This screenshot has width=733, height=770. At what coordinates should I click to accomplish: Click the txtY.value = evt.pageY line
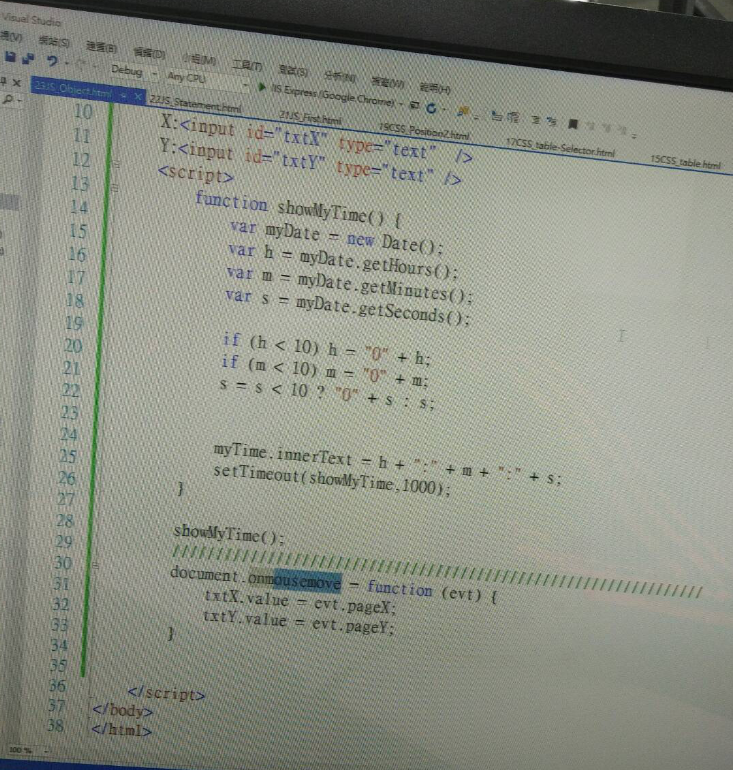tap(298, 622)
